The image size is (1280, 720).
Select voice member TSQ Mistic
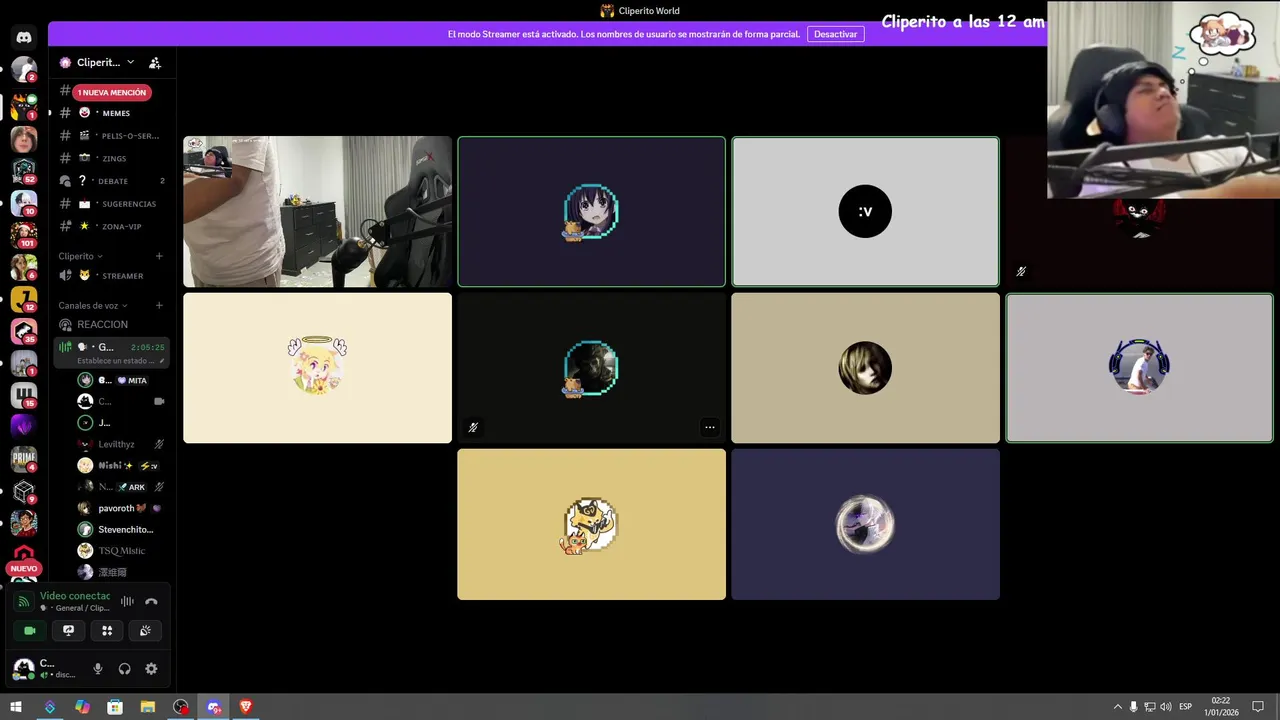pyautogui.click(x=121, y=551)
